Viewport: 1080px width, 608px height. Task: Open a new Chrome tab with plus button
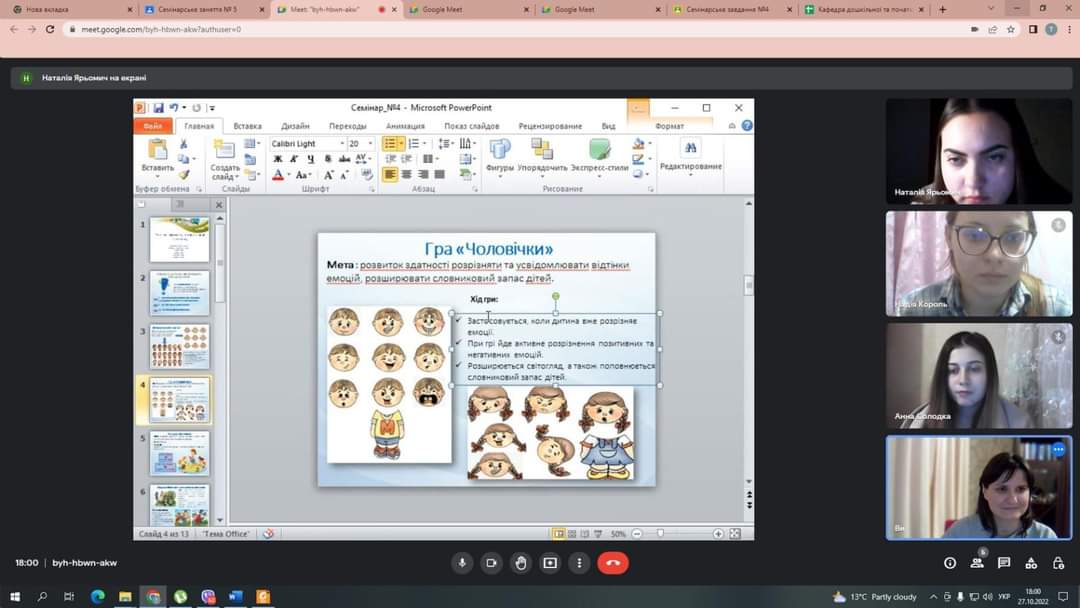(x=943, y=9)
